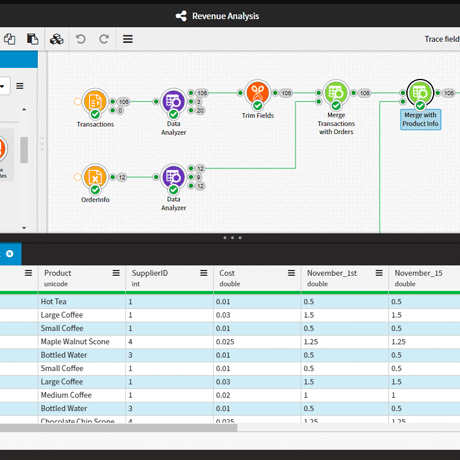The width and height of the screenshot is (460, 460).
Task: Close the data viewer tab
Action: click(10, 254)
